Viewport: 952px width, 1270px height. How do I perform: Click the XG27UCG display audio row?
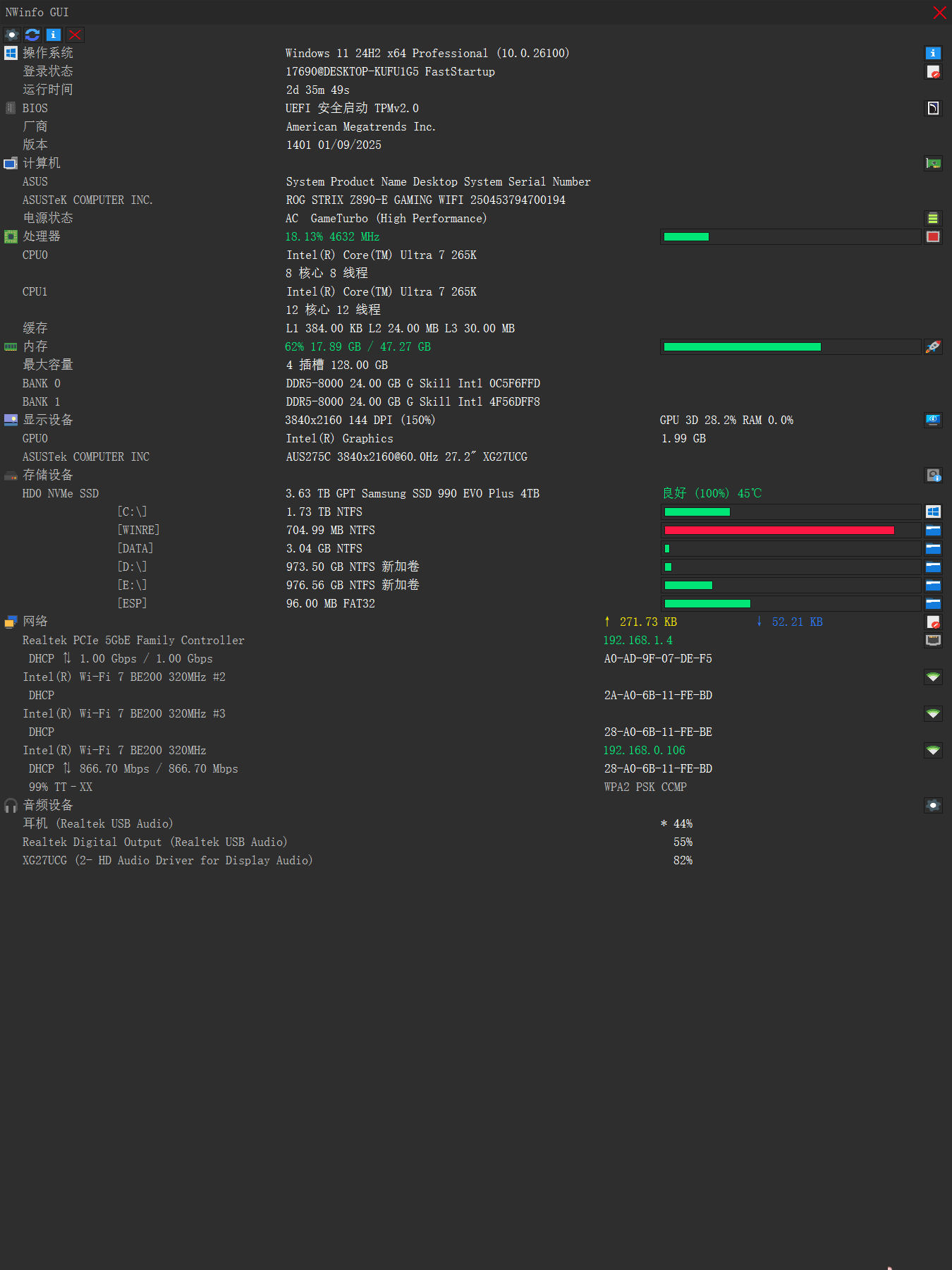tap(168, 860)
